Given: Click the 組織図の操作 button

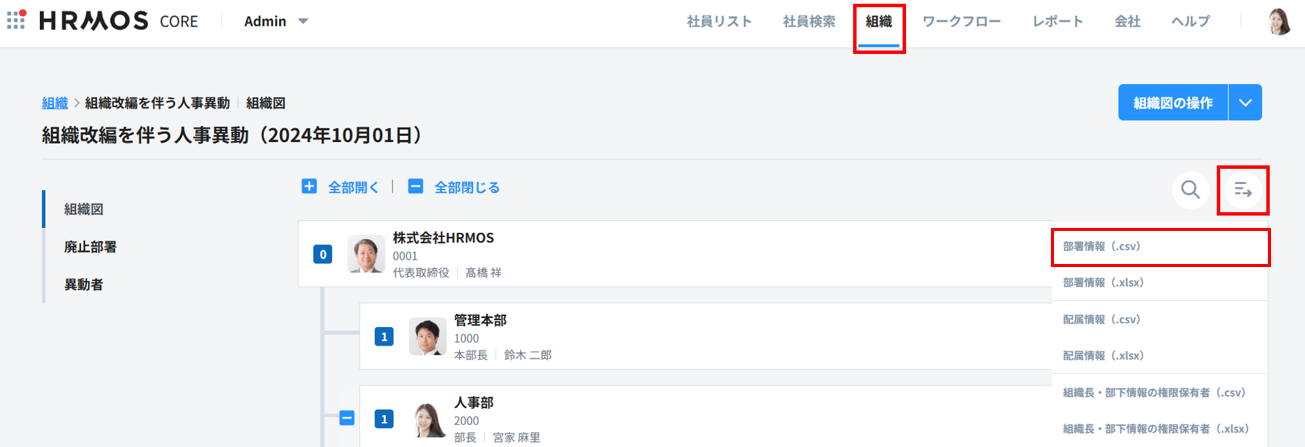Looking at the screenshot, I should [1172, 102].
